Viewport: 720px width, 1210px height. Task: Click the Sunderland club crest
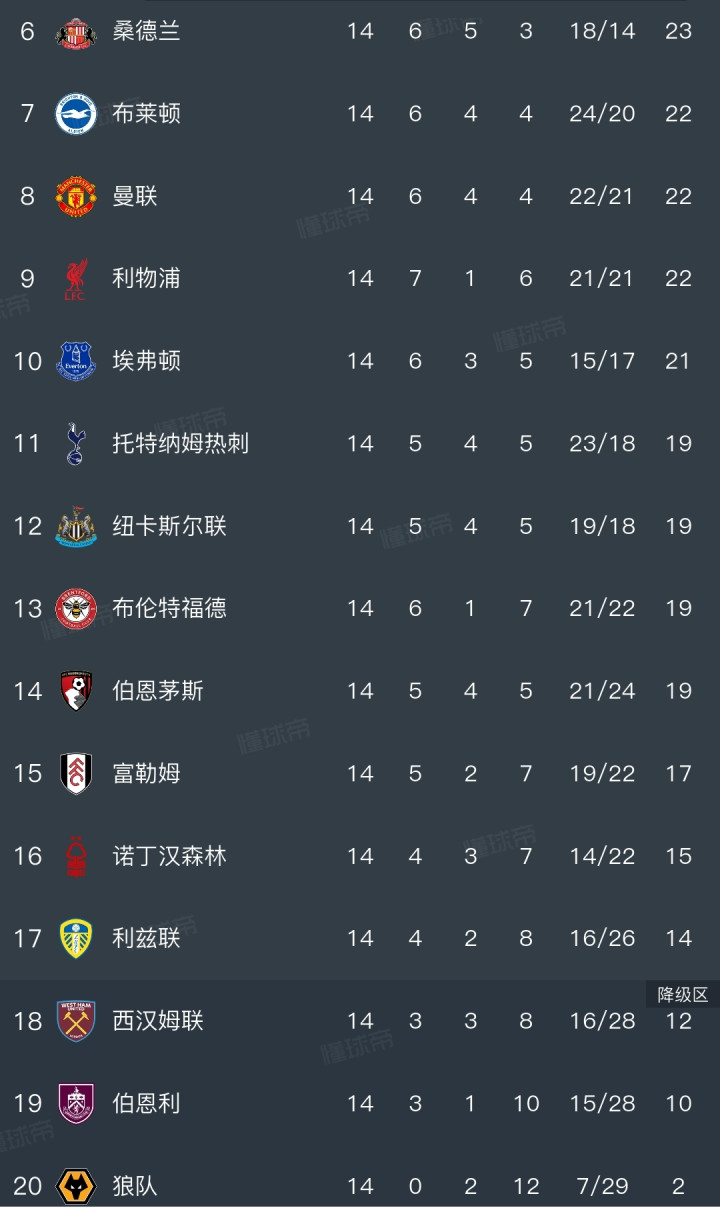coord(76,32)
